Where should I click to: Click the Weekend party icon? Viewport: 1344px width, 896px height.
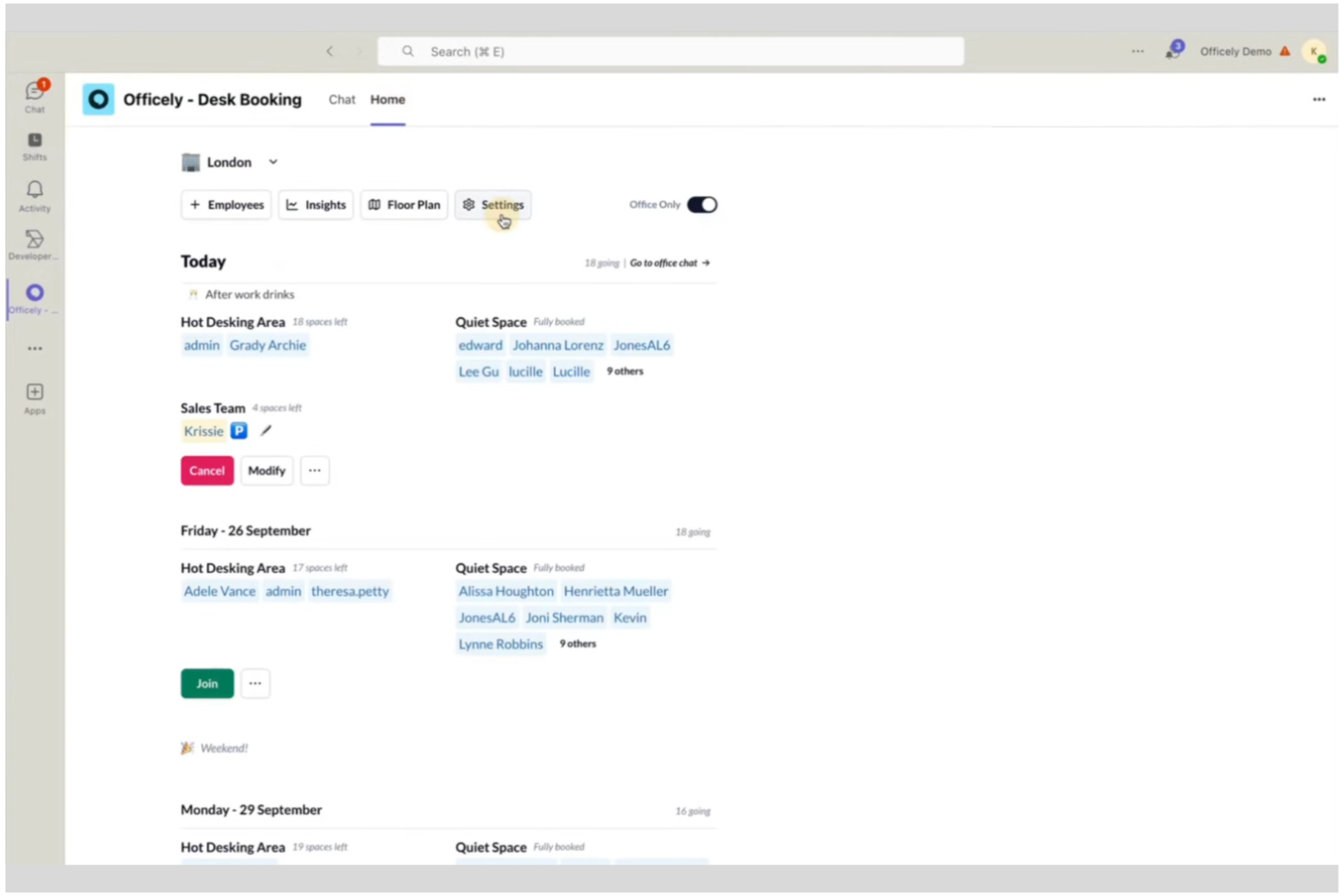click(x=187, y=748)
